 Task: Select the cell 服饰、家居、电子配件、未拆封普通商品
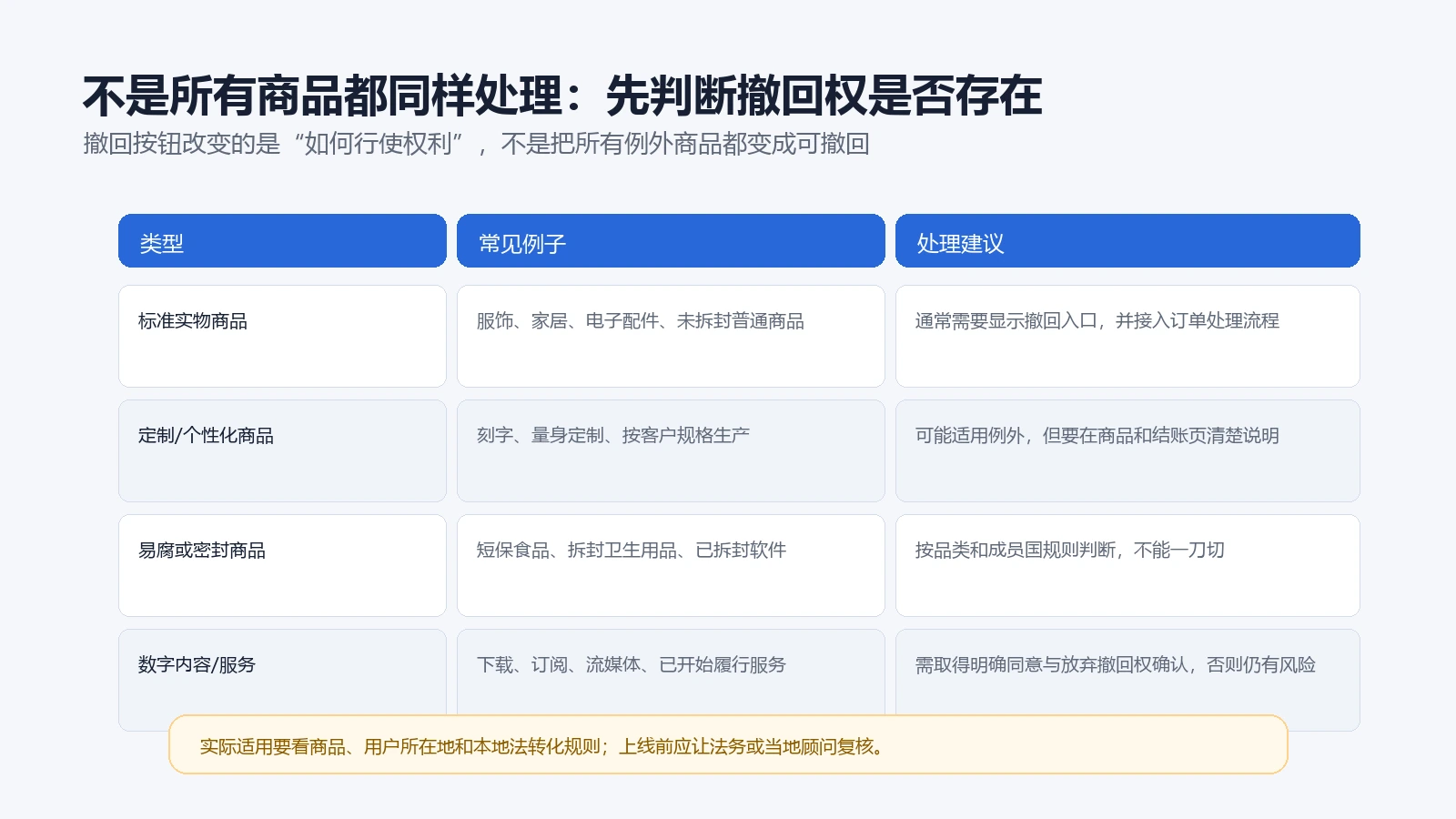point(671,337)
